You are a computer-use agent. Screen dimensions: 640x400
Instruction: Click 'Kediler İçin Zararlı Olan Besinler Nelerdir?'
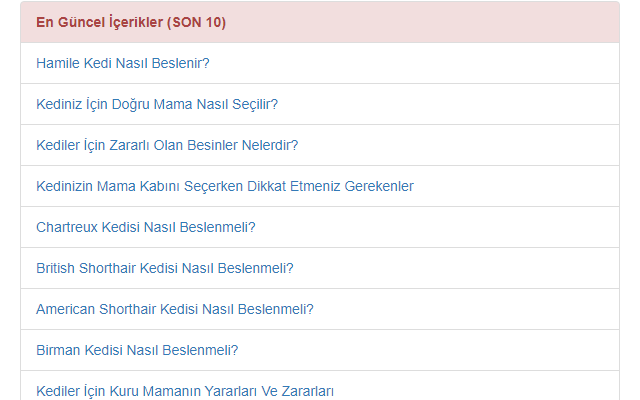[167, 145]
